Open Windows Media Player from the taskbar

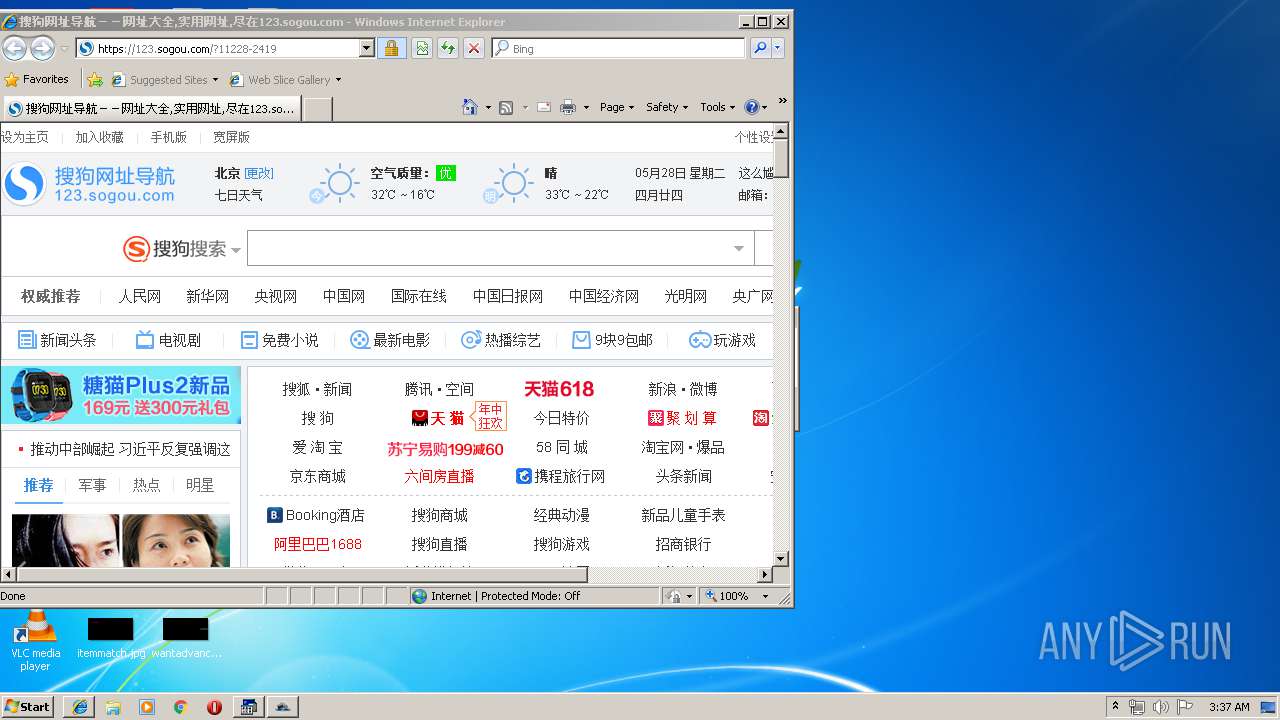147,707
